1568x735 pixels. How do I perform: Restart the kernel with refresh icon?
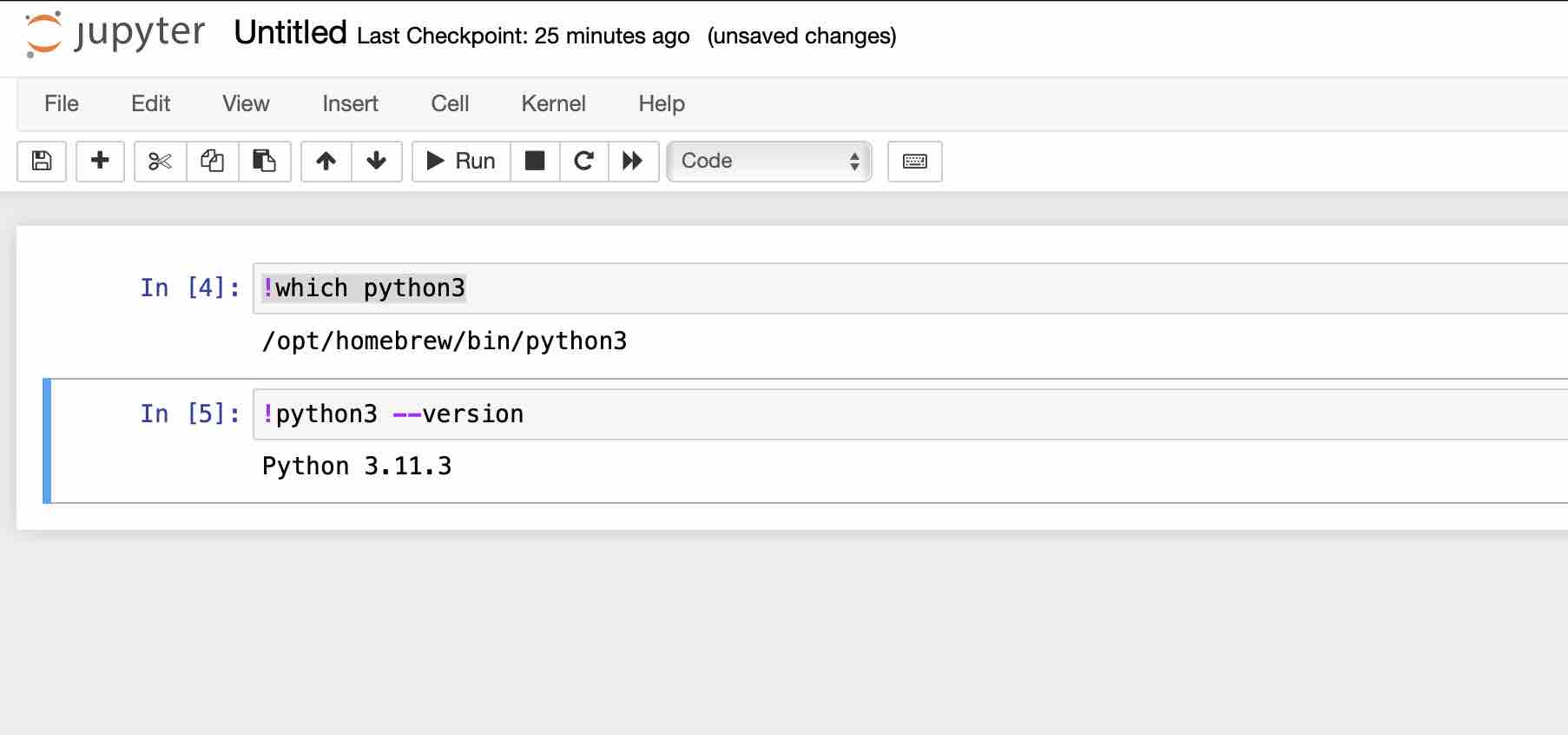583,161
